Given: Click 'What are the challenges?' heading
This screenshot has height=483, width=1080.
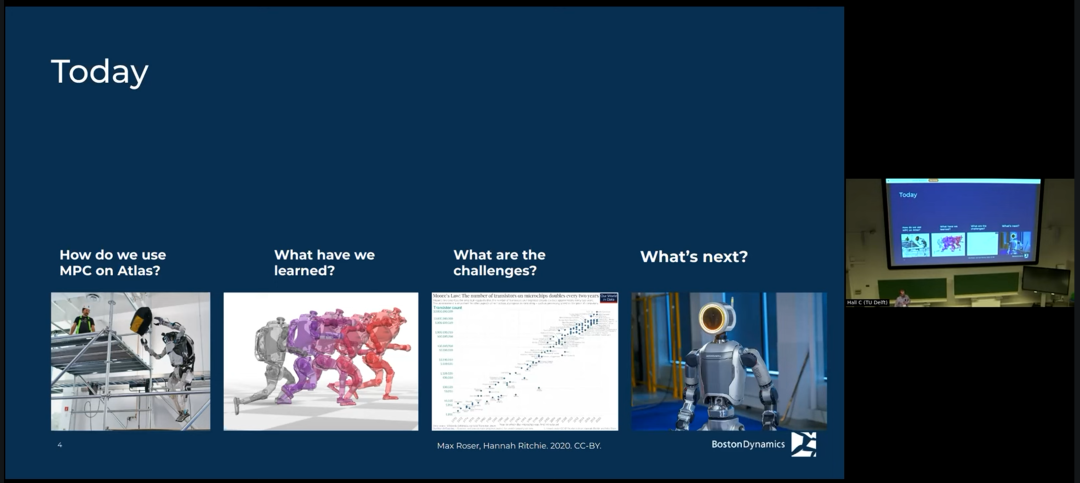Looking at the screenshot, I should click(x=499, y=263).
